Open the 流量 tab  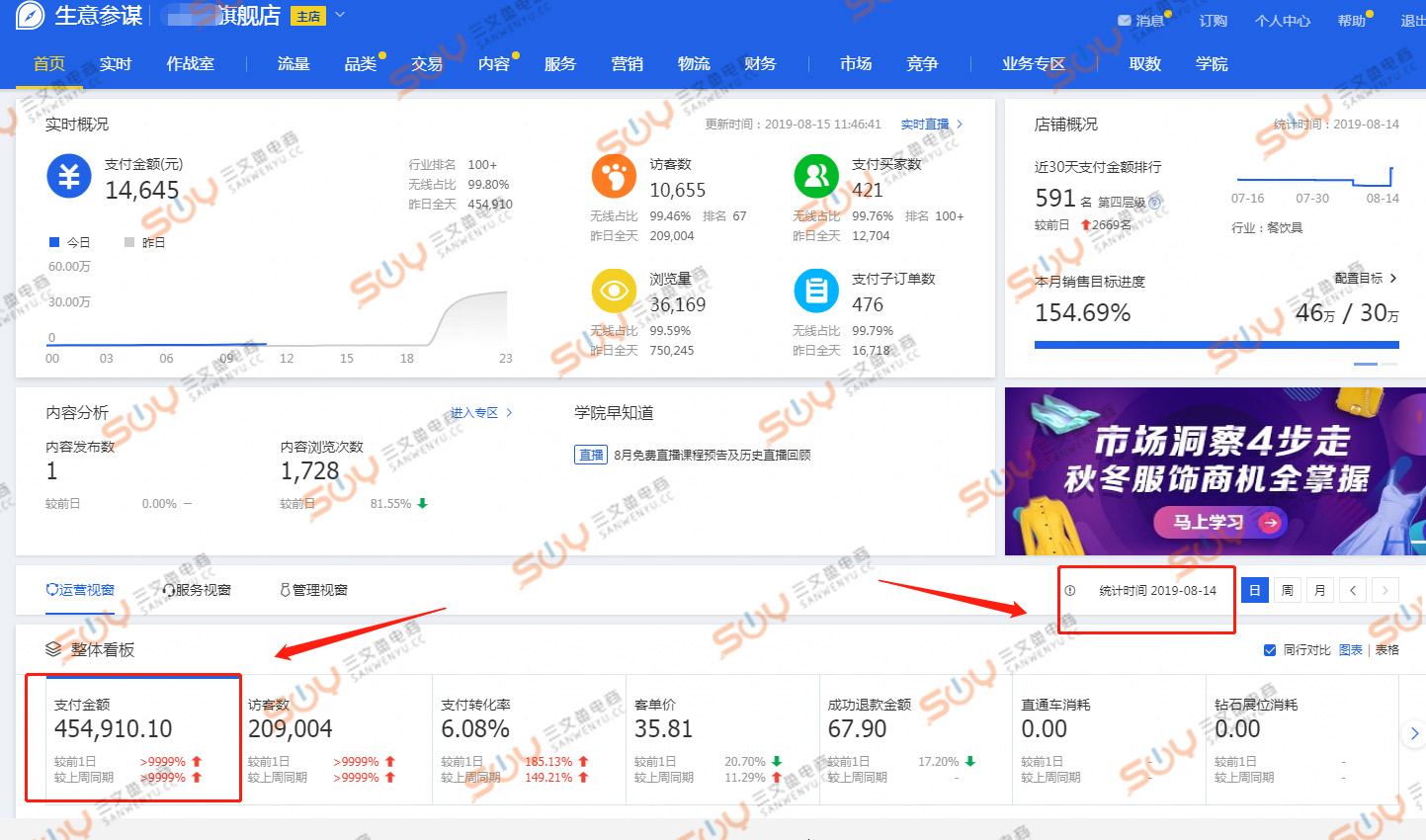[294, 63]
